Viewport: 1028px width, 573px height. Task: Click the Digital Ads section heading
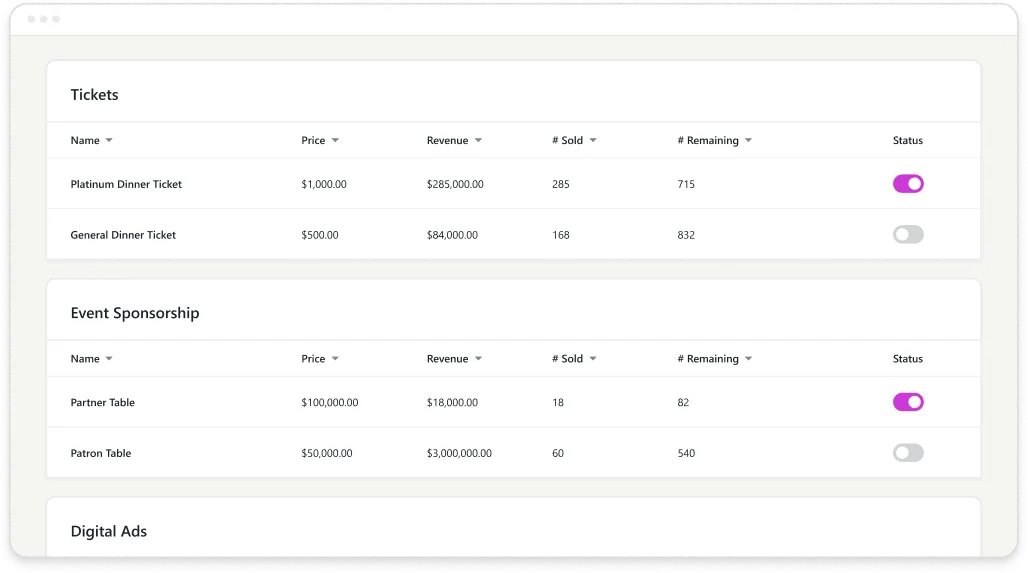[108, 531]
